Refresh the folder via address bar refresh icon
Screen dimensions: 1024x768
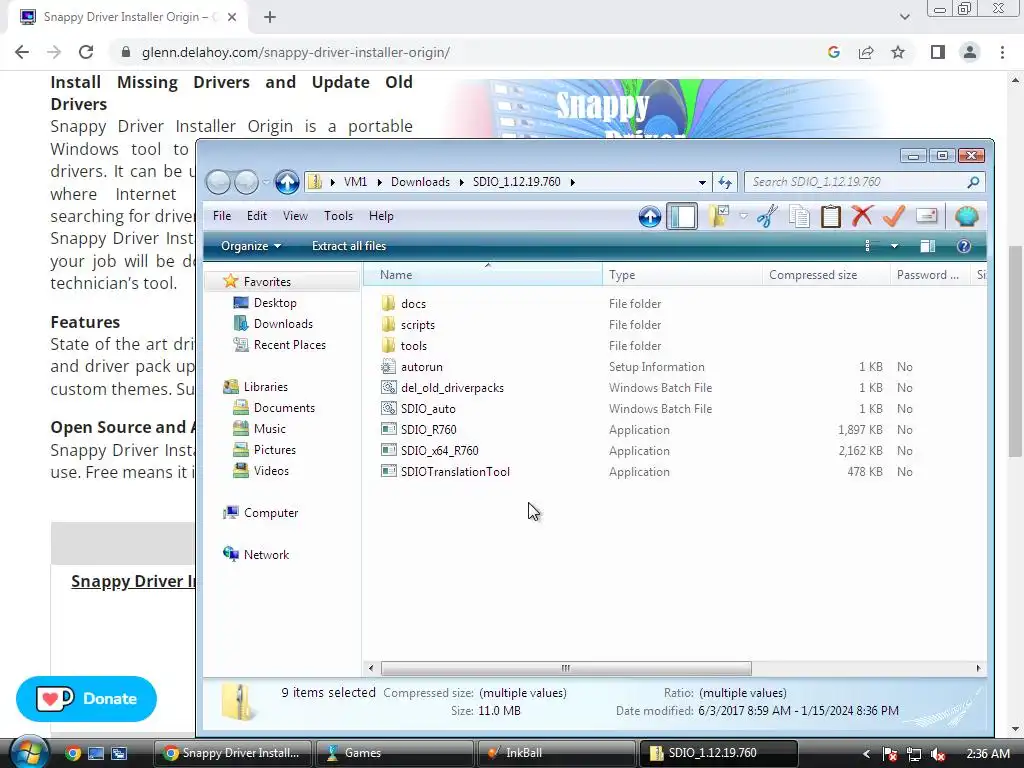click(x=725, y=182)
